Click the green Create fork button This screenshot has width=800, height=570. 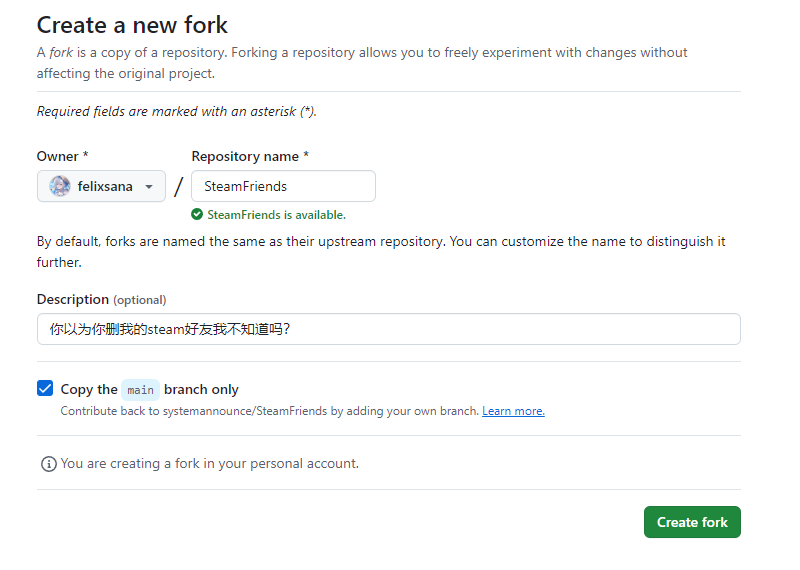(x=692, y=522)
